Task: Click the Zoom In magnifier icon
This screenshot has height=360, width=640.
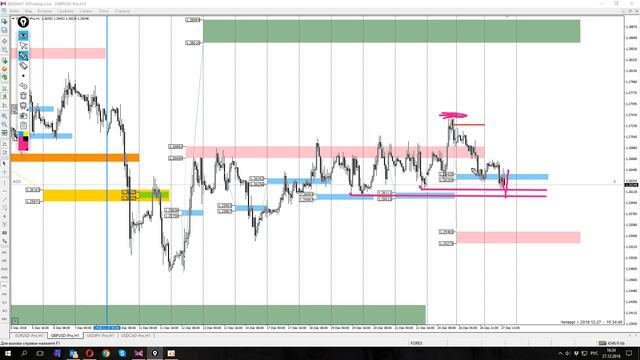Action: click(4, 116)
